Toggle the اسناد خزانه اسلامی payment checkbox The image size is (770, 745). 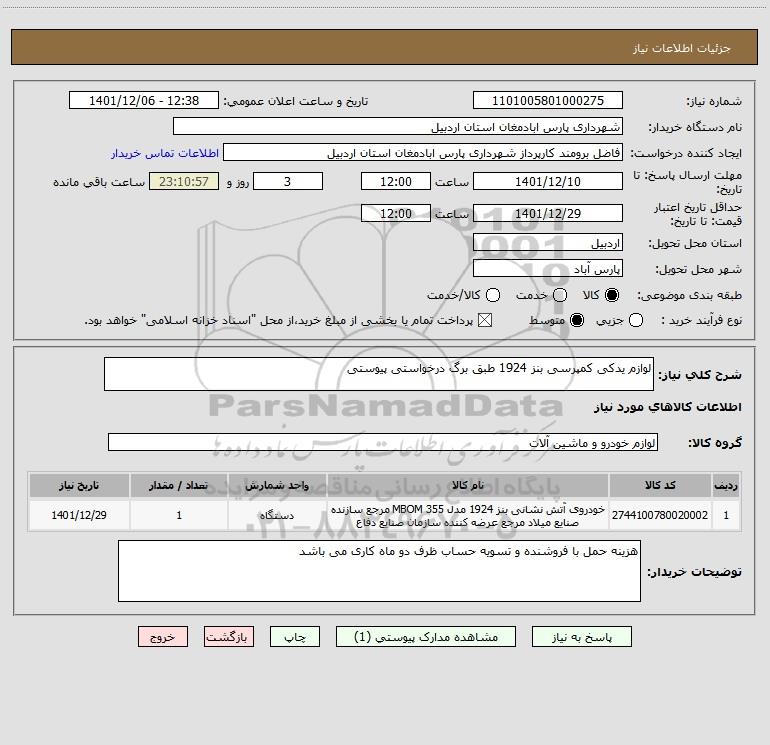click(x=485, y=320)
